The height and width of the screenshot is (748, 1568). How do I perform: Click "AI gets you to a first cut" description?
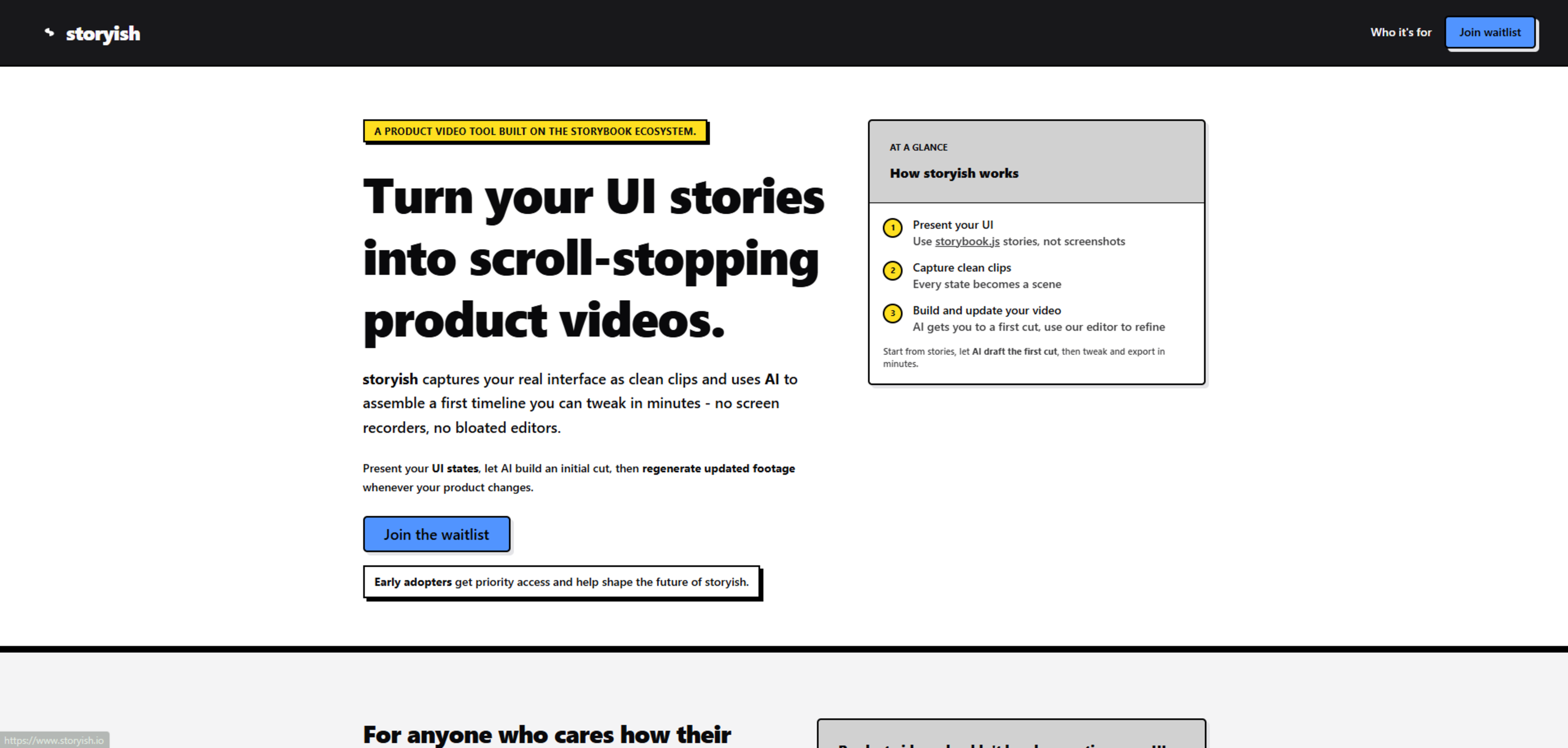point(1038,327)
